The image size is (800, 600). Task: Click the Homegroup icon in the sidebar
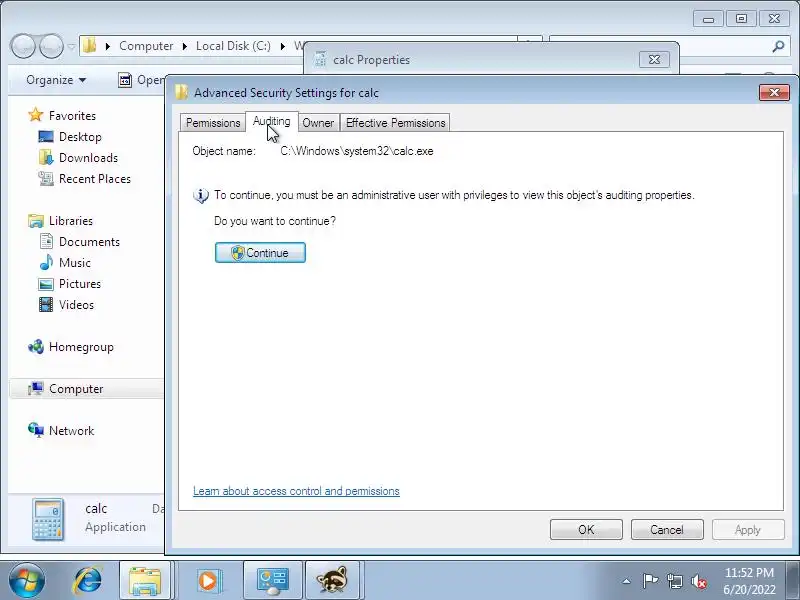(x=36, y=347)
